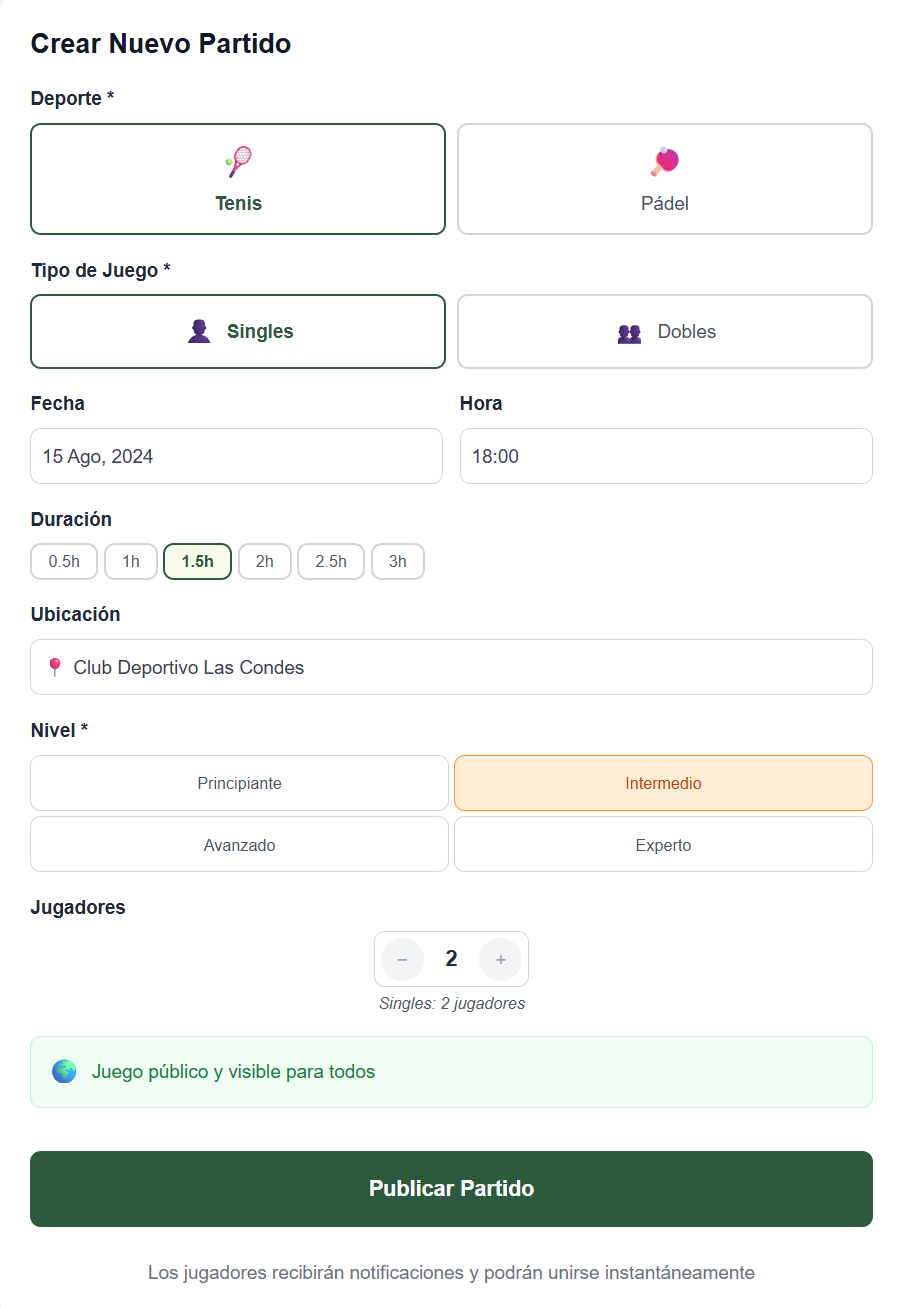The width and height of the screenshot is (897, 1308).
Task: Click the paddle icon for Pádel
Action: (664, 160)
